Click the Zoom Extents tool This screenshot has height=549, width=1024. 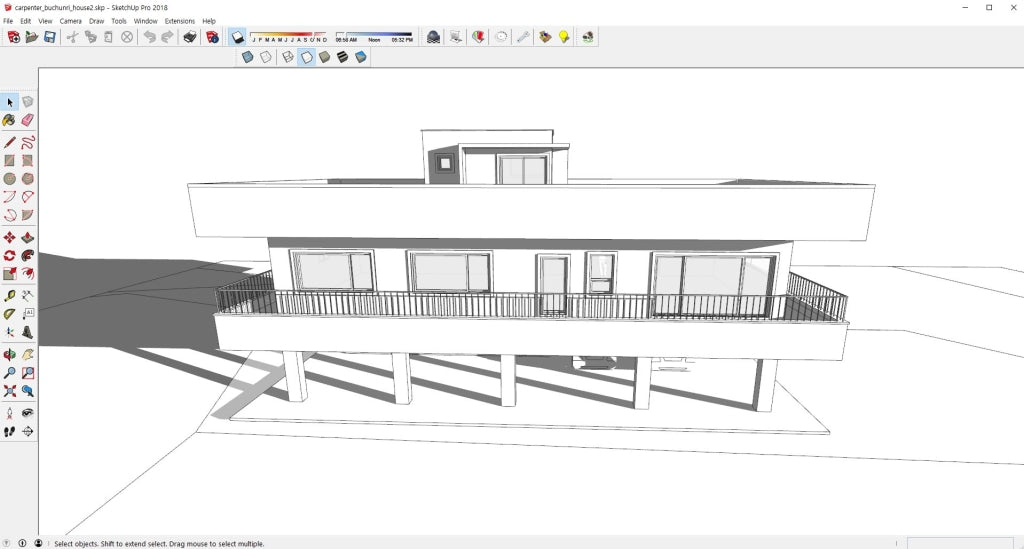pos(9,391)
